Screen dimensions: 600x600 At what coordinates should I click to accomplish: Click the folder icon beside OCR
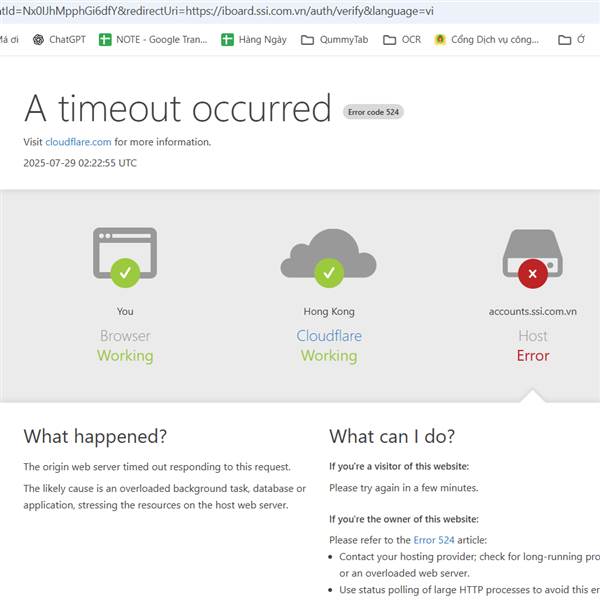click(x=390, y=40)
